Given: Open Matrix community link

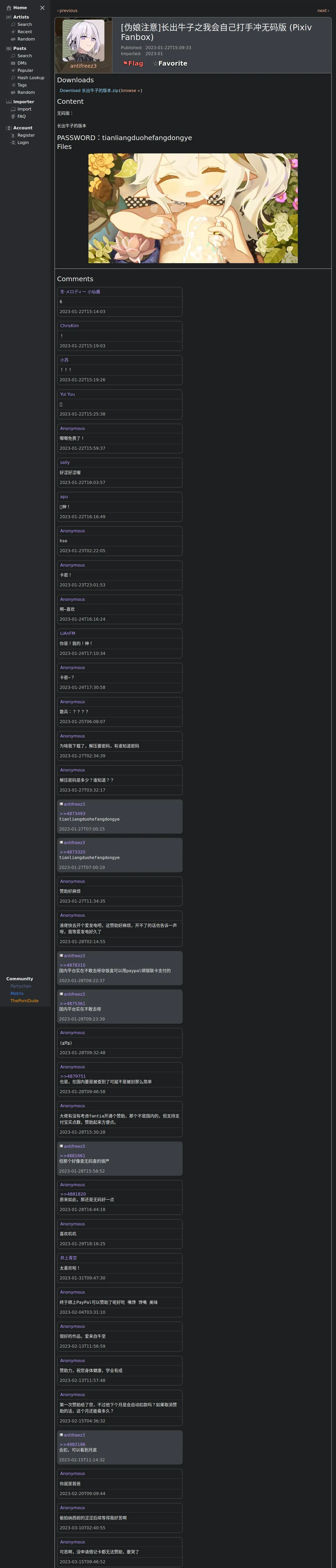Looking at the screenshot, I should (17, 993).
